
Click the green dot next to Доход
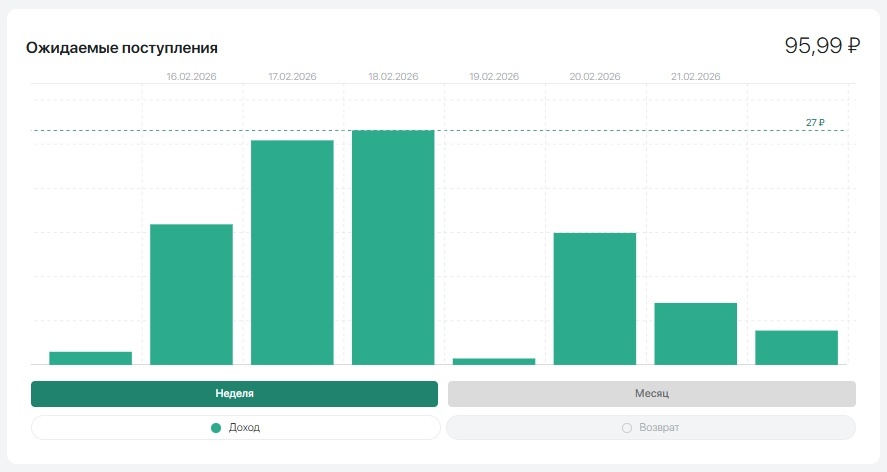[x=216, y=428]
